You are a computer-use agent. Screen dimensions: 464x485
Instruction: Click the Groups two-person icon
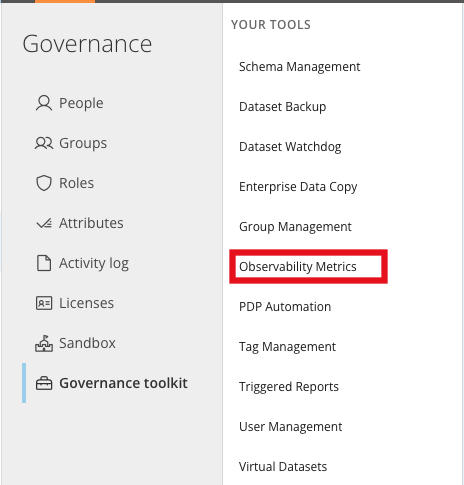[x=44, y=143]
